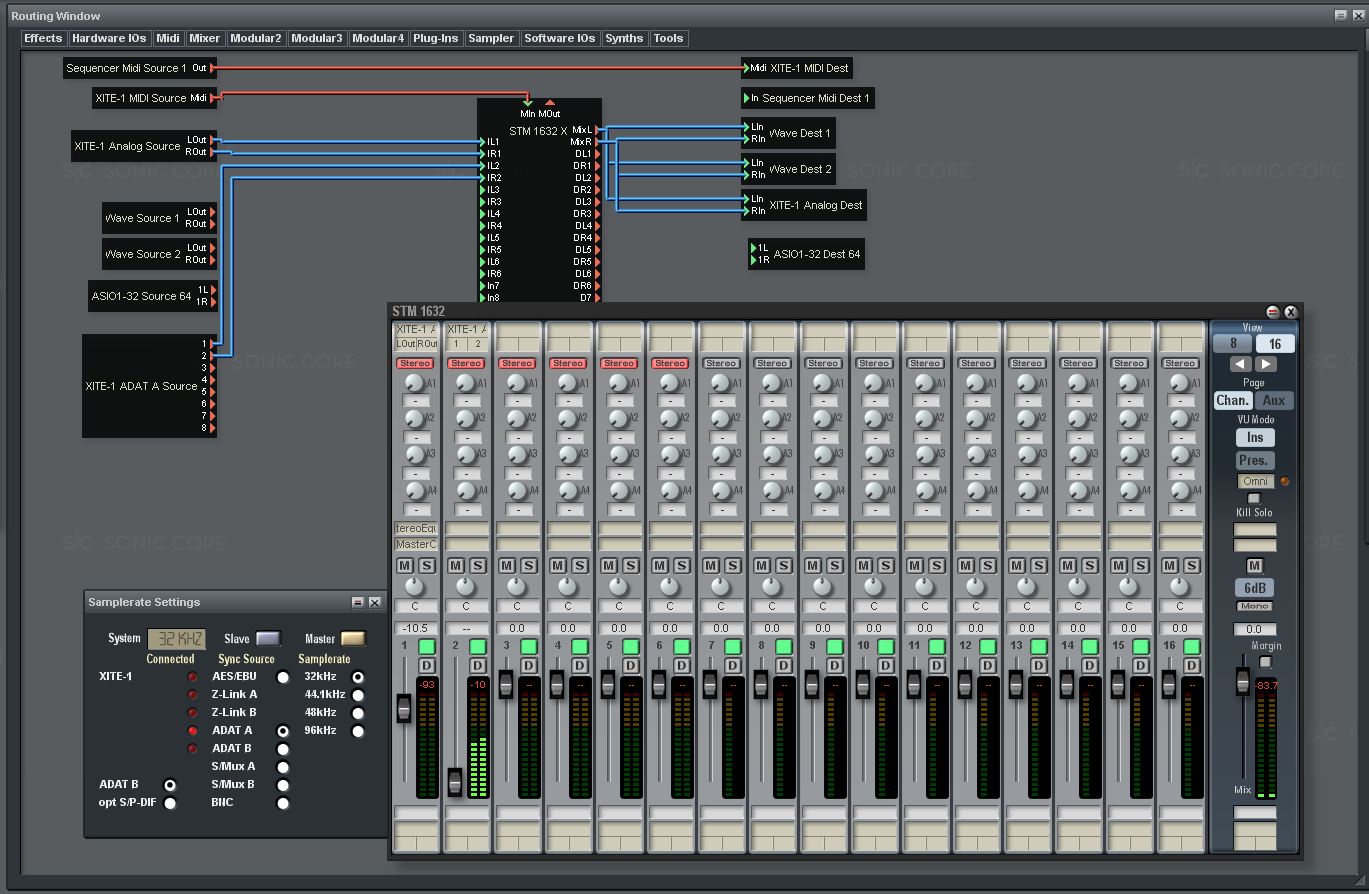Toggle the Mono button in master
This screenshot has width=1369, height=894.
coord(1254,606)
